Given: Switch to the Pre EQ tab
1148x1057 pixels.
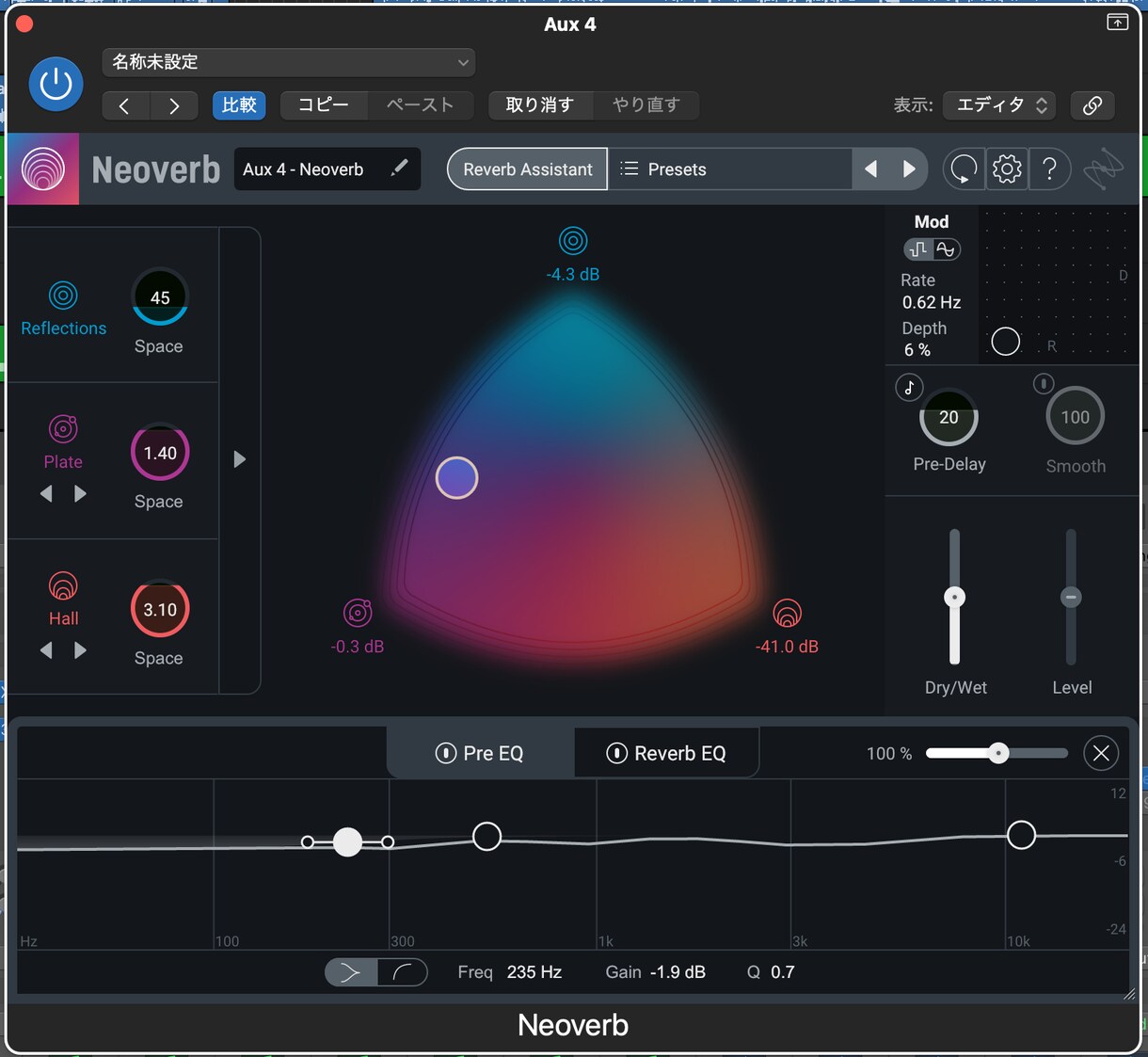Looking at the screenshot, I should click(x=480, y=753).
